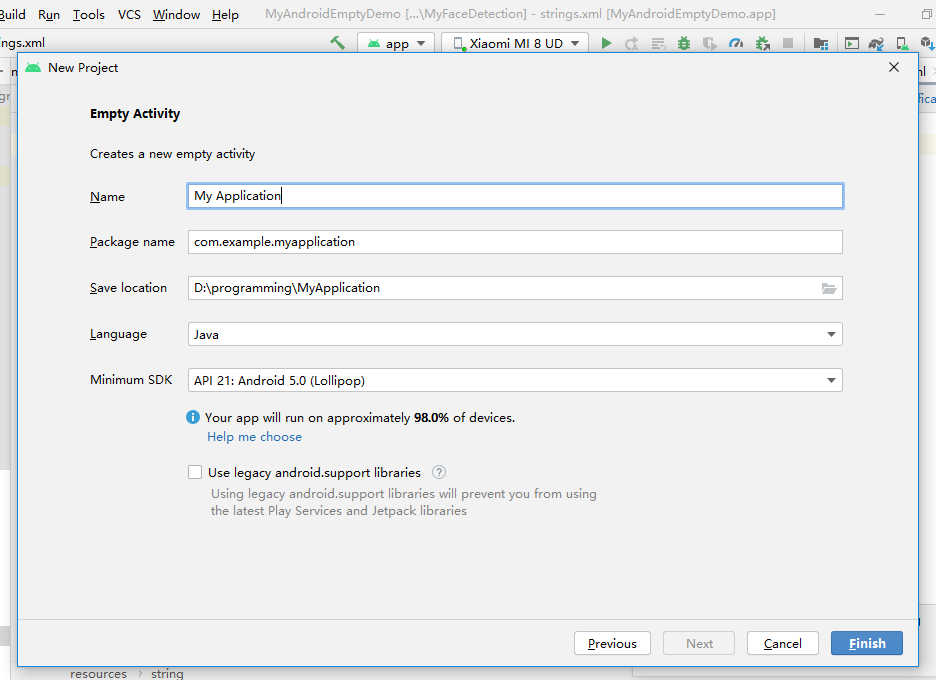
Task: Click into the Name input field
Action: pyautogui.click(x=515, y=196)
